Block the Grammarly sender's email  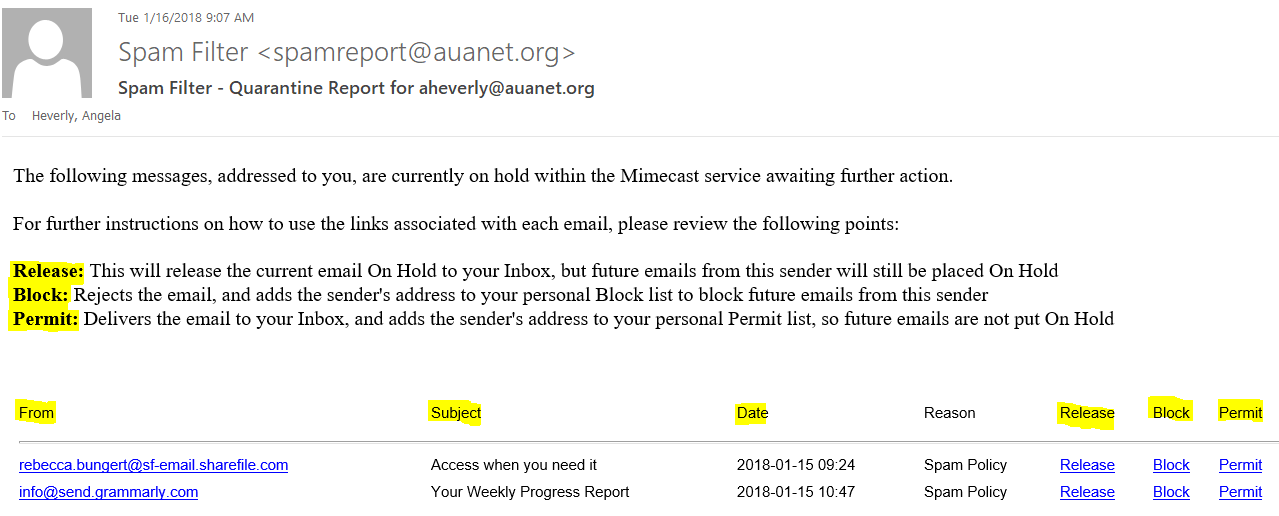pos(1171,492)
